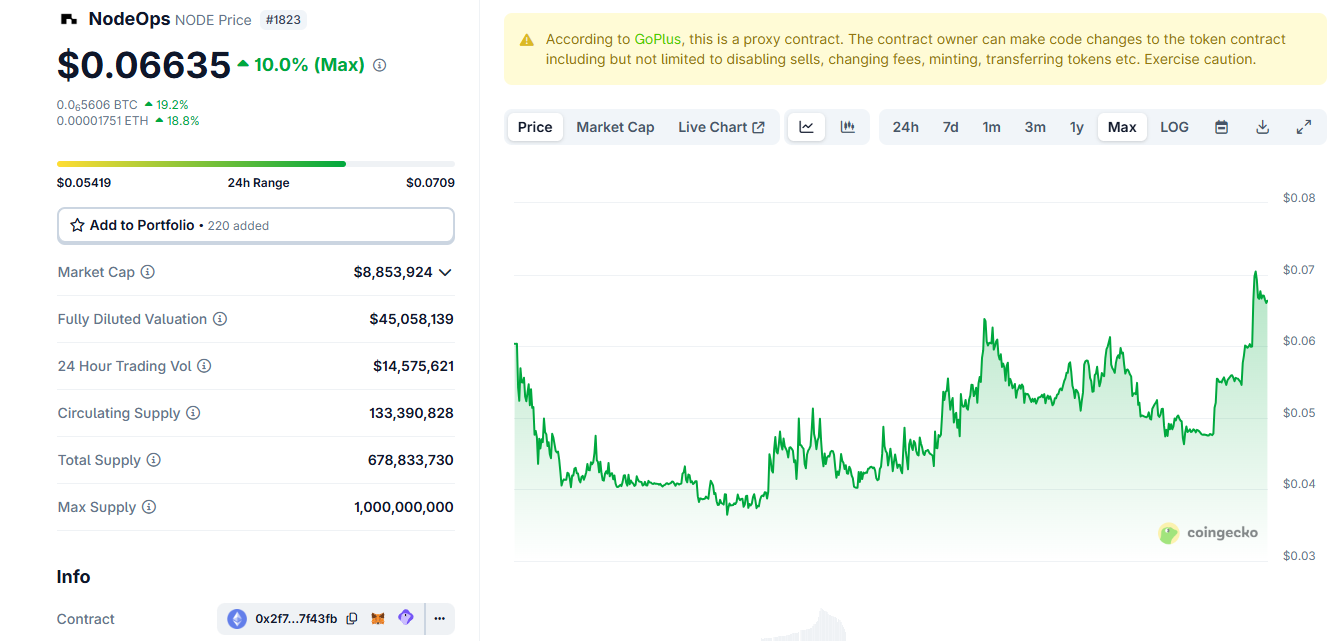Screen dimensions: 1340x641
Task: Click the circulating supply 133,390,828
Action: pyautogui.click(x=412, y=413)
